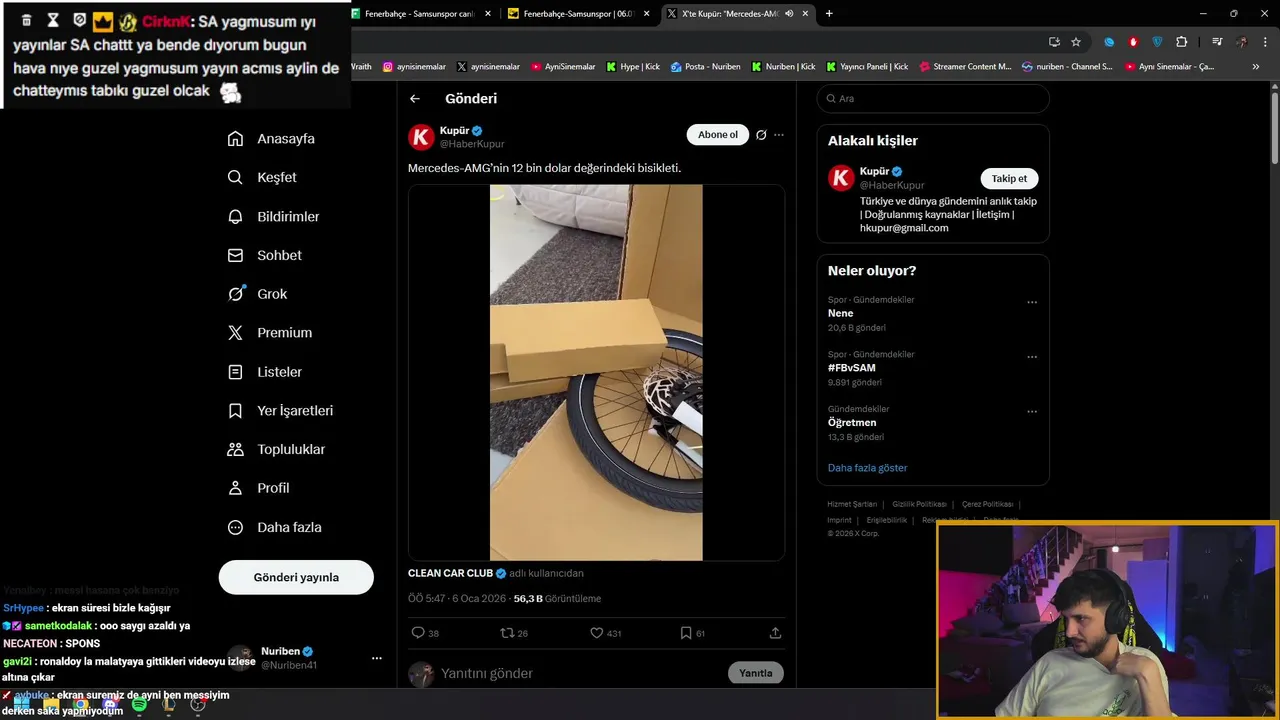The width and height of the screenshot is (1280, 720).
Task: Click the Gönderi yayınla button
Action: (296, 577)
